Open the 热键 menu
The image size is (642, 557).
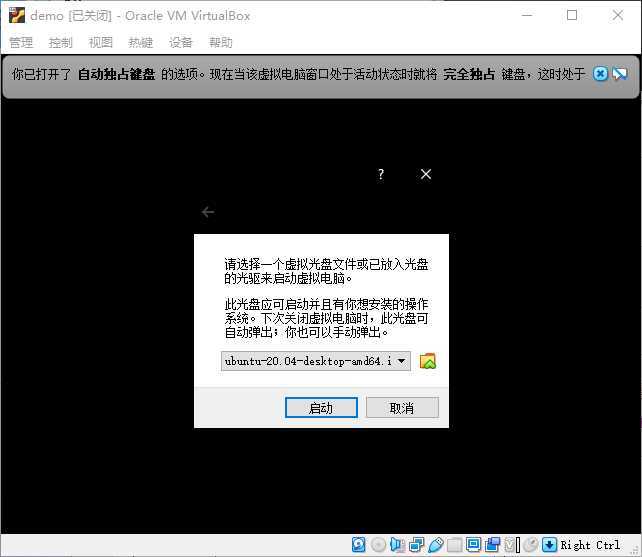click(140, 42)
